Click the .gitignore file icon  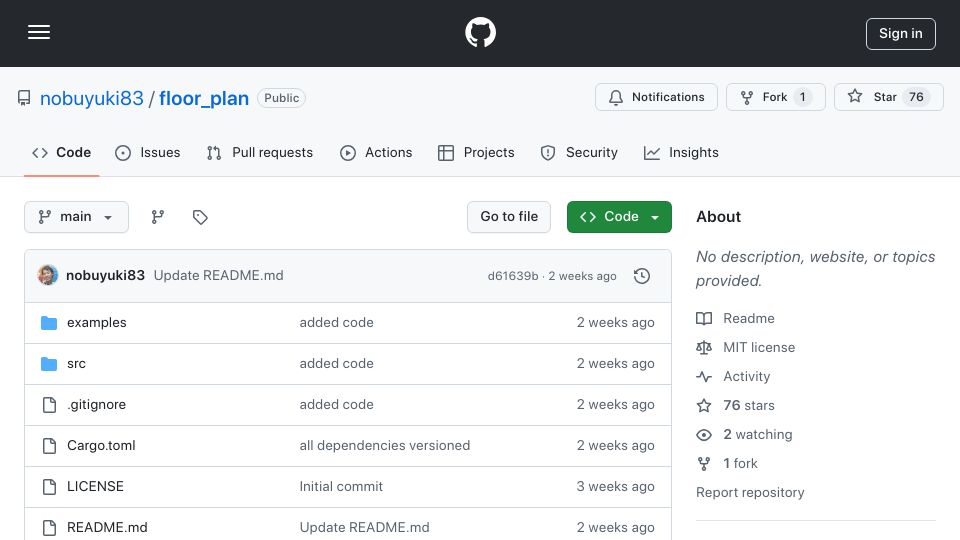click(x=49, y=405)
